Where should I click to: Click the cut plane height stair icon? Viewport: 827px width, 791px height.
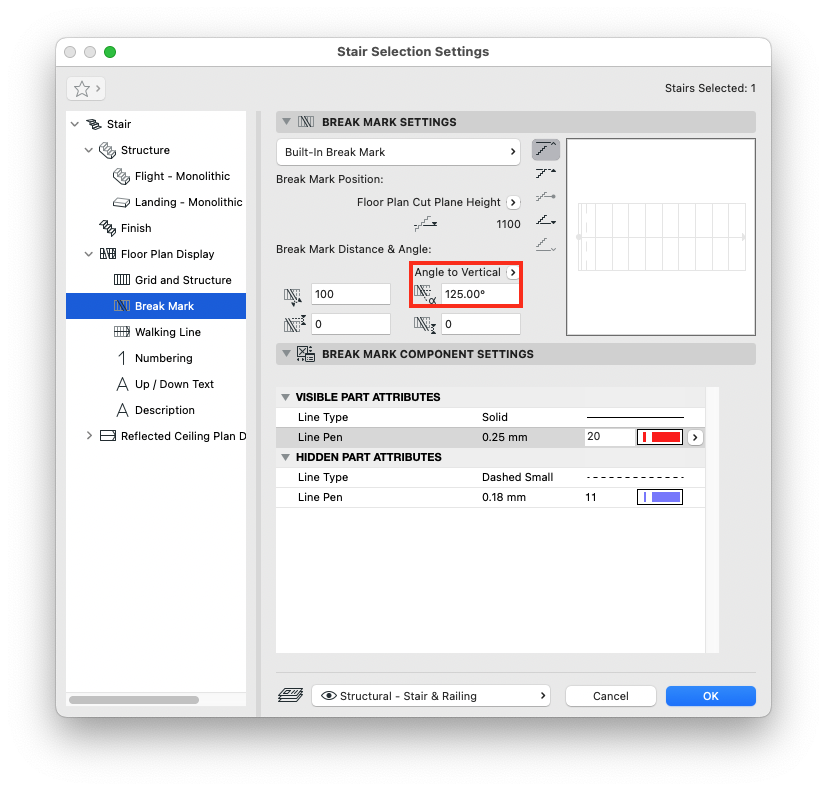(x=426, y=224)
